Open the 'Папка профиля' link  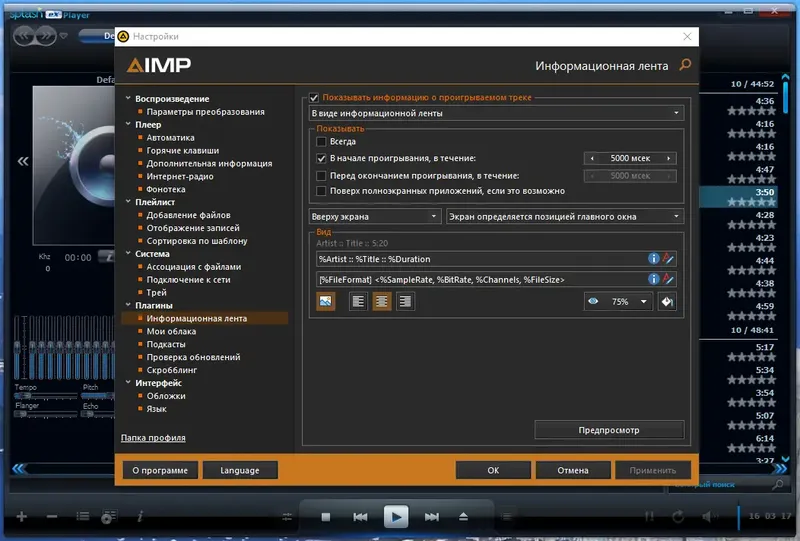153,437
